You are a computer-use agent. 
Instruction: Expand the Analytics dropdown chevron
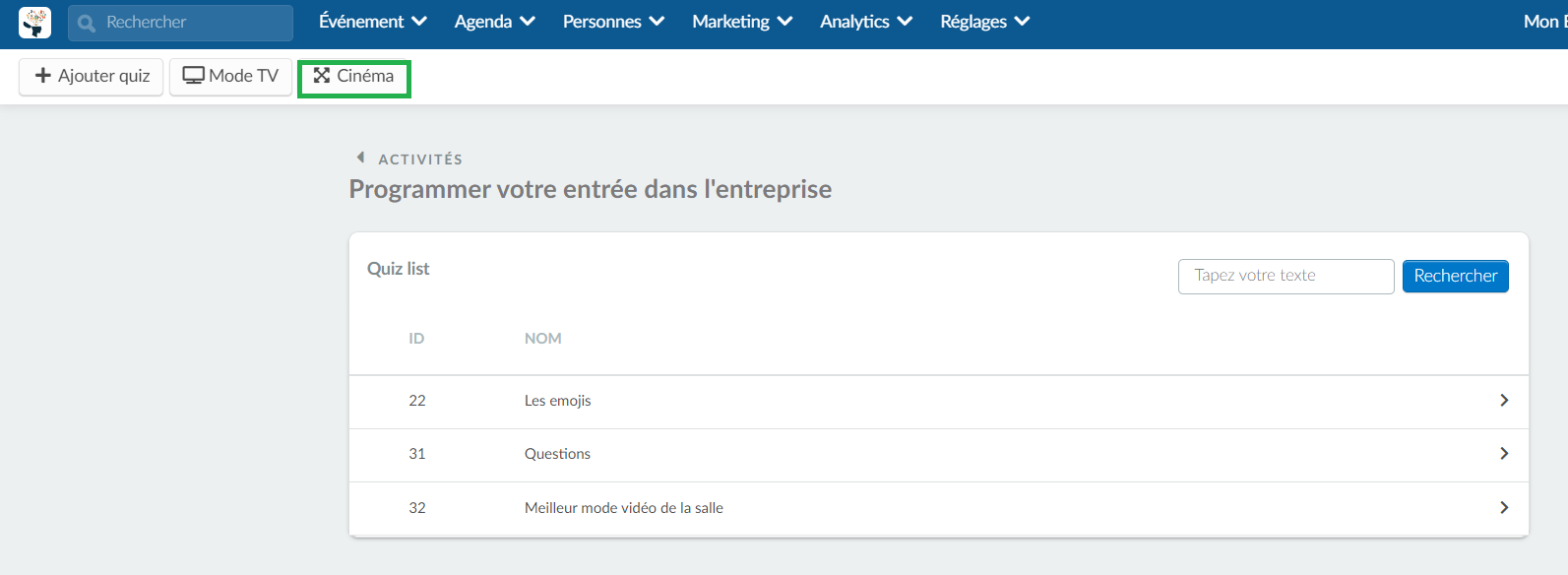pyautogui.click(x=905, y=22)
